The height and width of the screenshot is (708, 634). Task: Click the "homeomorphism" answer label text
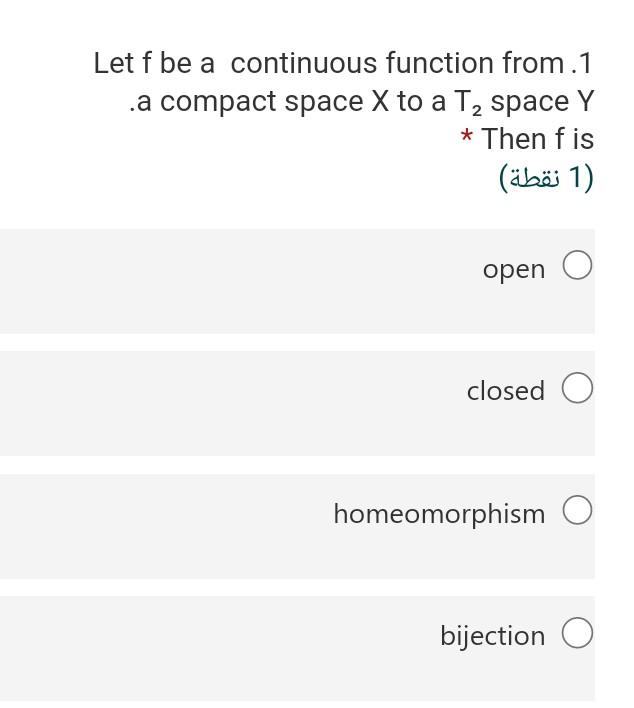tap(439, 514)
